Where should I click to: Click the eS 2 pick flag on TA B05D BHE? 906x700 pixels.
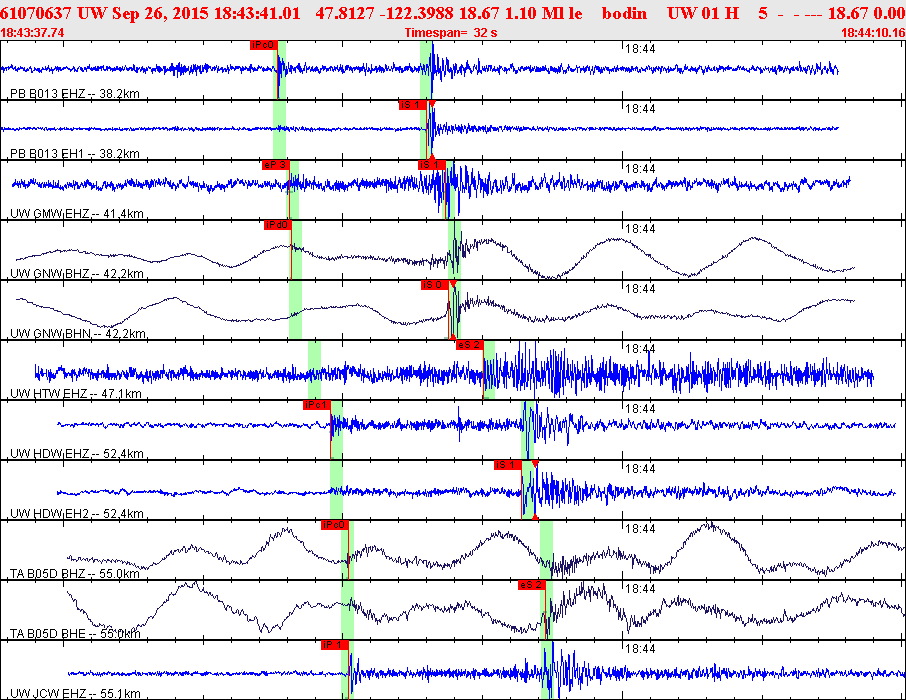tap(532, 585)
